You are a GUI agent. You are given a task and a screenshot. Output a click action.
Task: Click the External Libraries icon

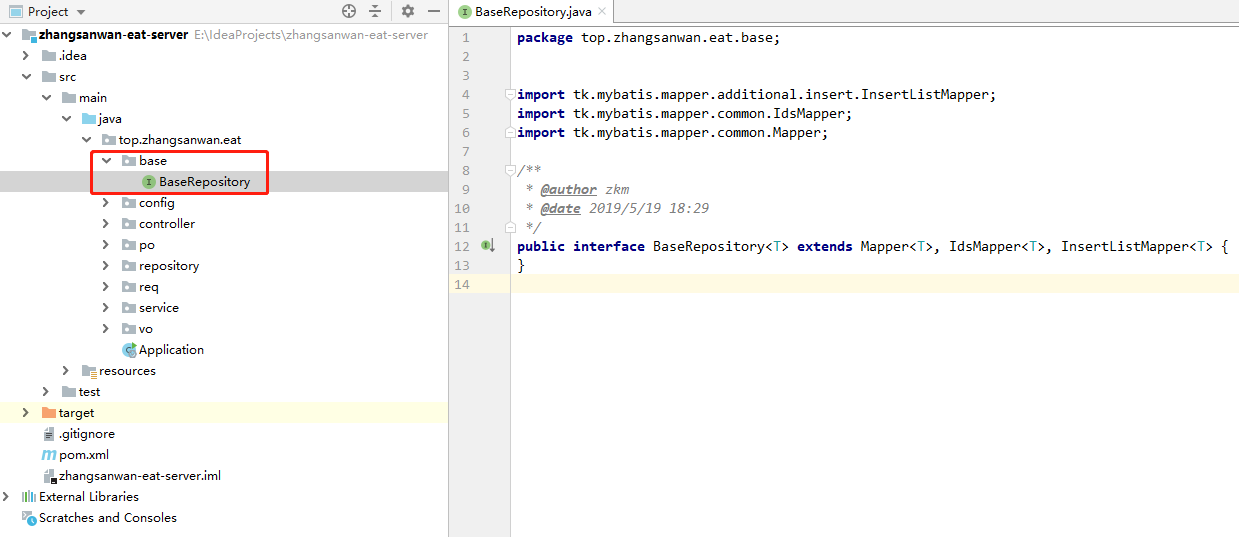tap(29, 496)
